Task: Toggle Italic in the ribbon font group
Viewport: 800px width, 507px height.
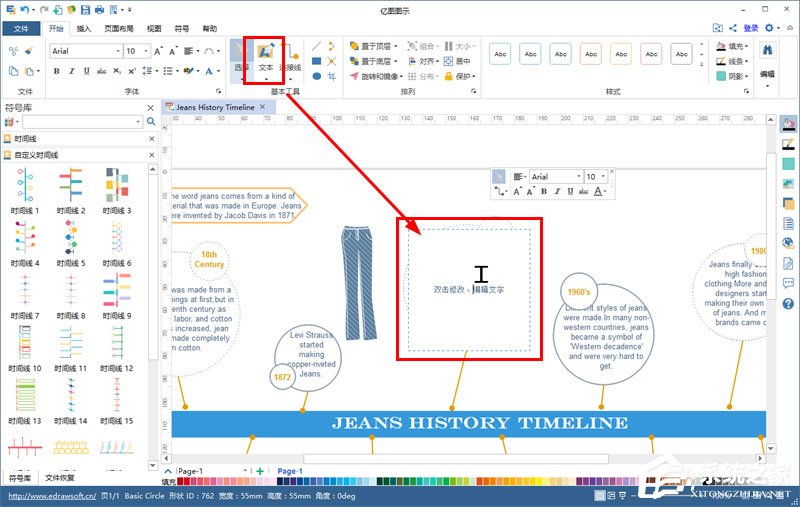Action: pos(71,71)
